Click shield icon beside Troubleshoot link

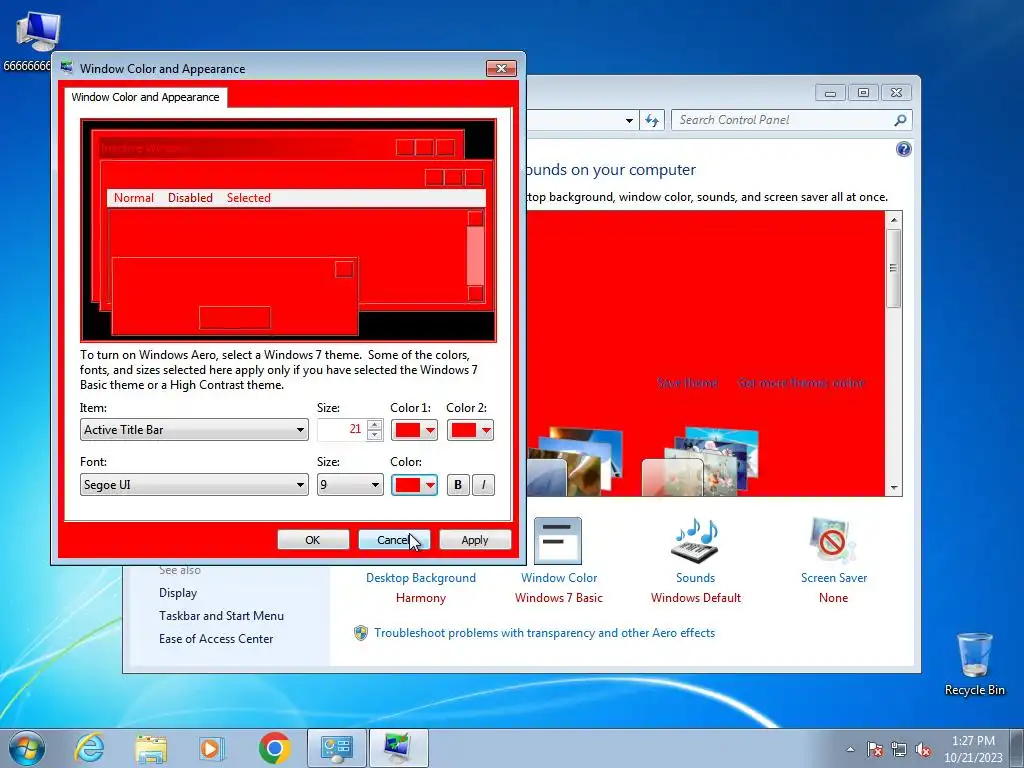click(x=360, y=633)
